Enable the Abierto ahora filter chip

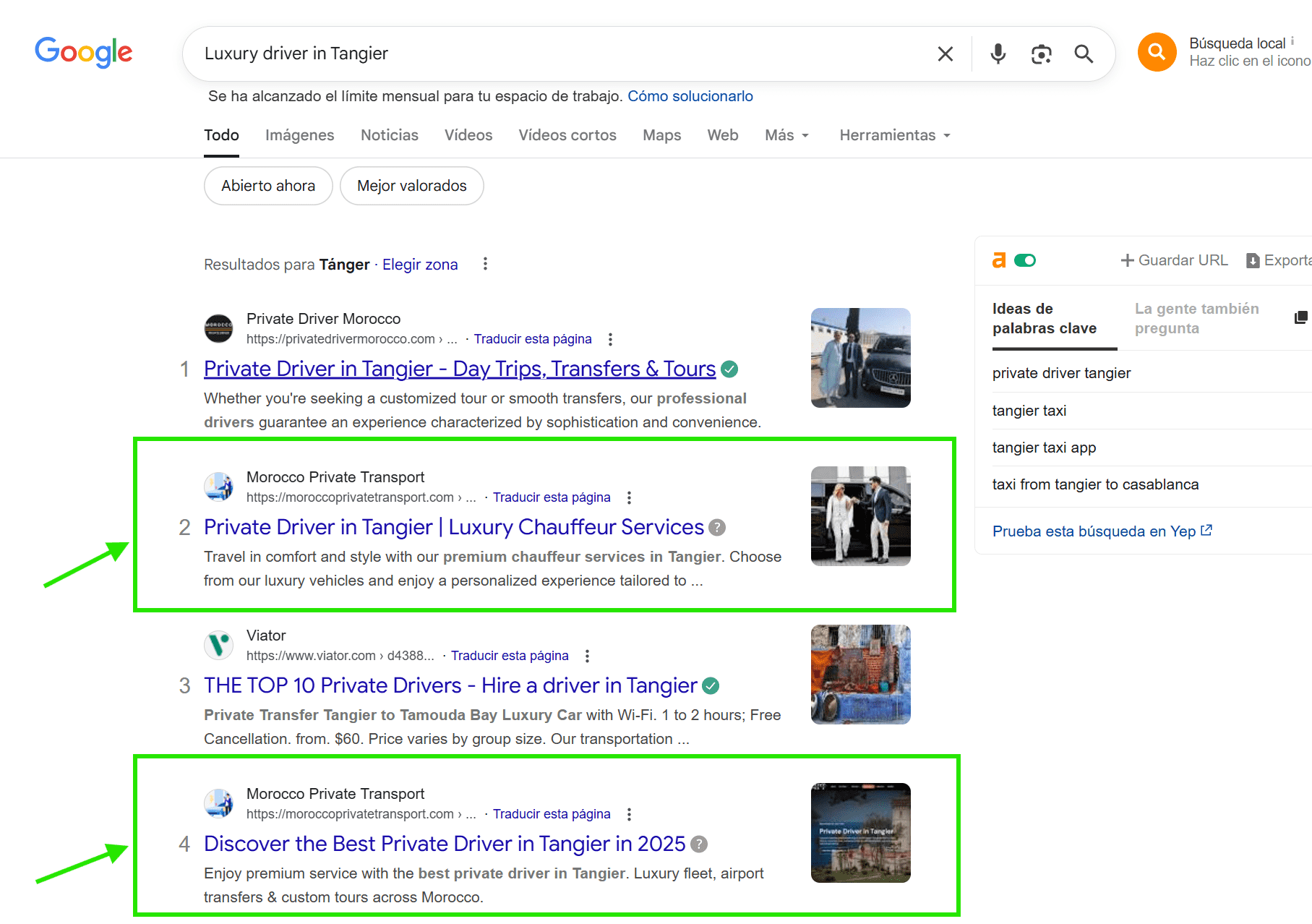tap(268, 186)
